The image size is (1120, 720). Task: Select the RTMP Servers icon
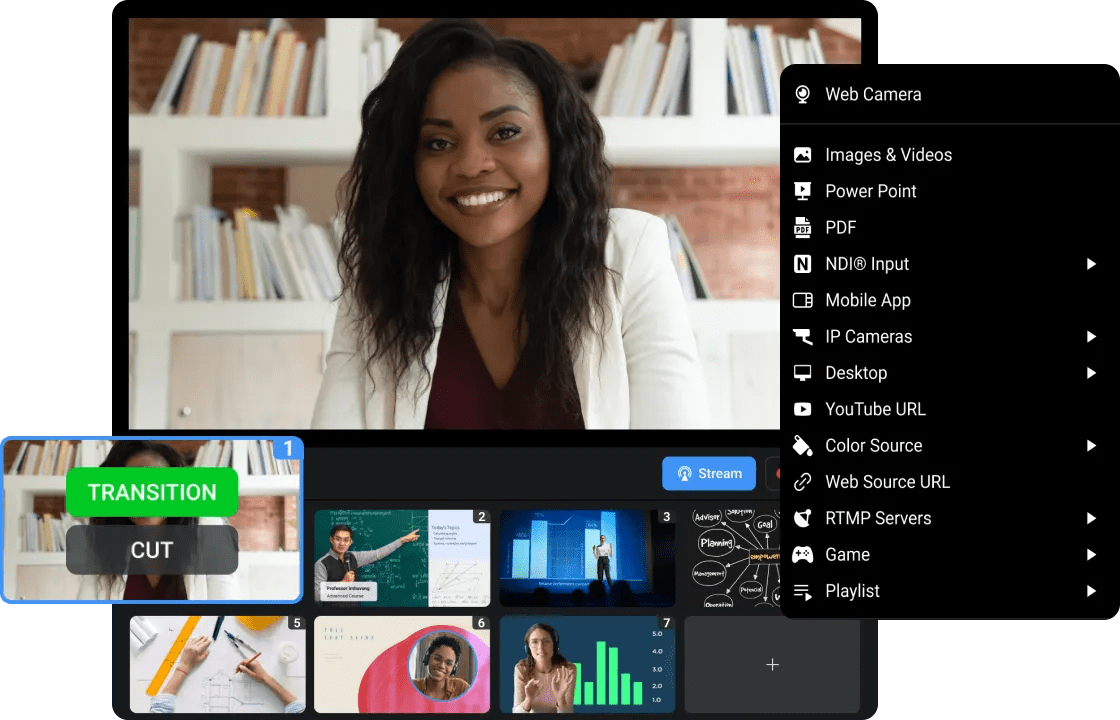[x=802, y=518]
